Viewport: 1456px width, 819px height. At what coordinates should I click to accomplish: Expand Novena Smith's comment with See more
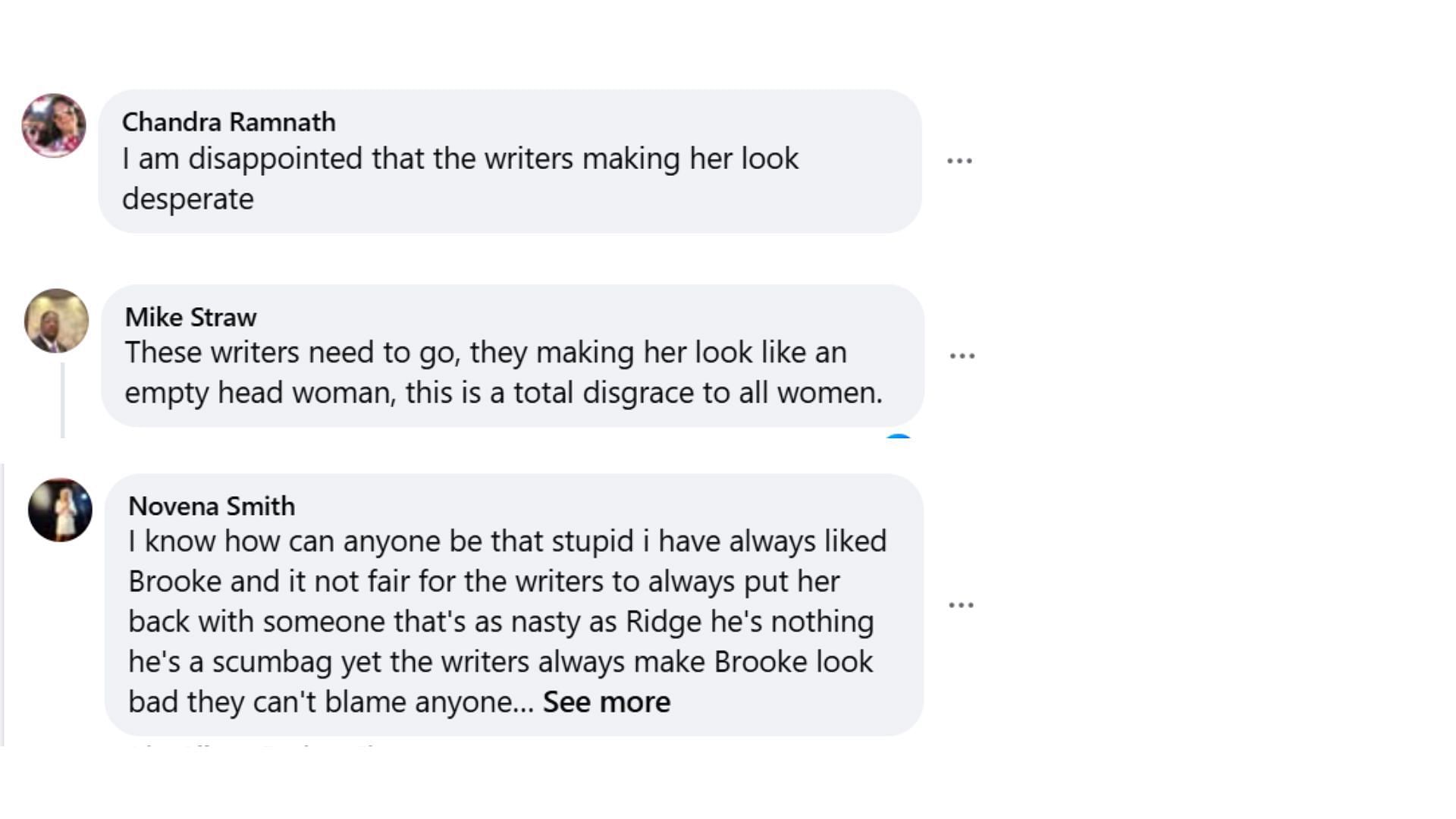(607, 702)
